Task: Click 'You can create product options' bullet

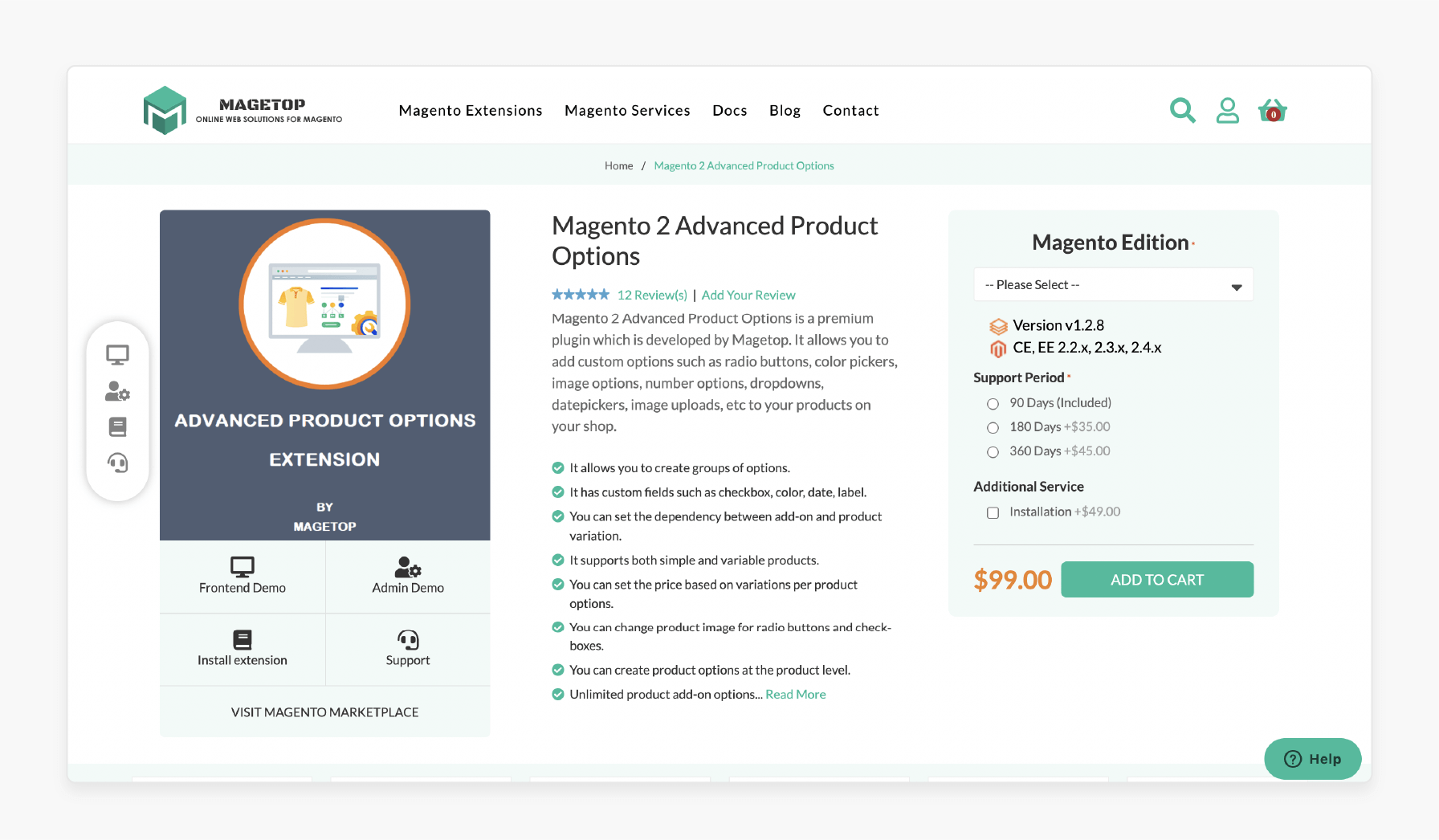Action: coord(710,670)
